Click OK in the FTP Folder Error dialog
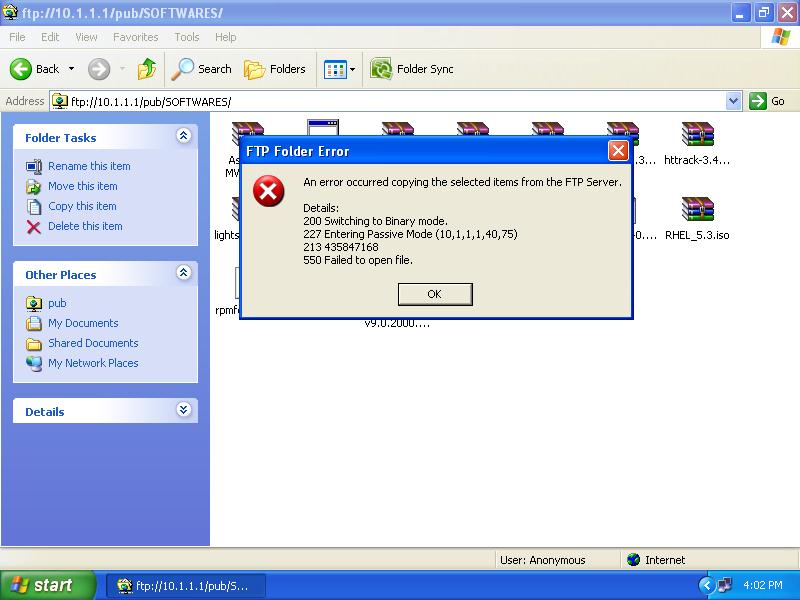The image size is (800, 600). (434, 294)
